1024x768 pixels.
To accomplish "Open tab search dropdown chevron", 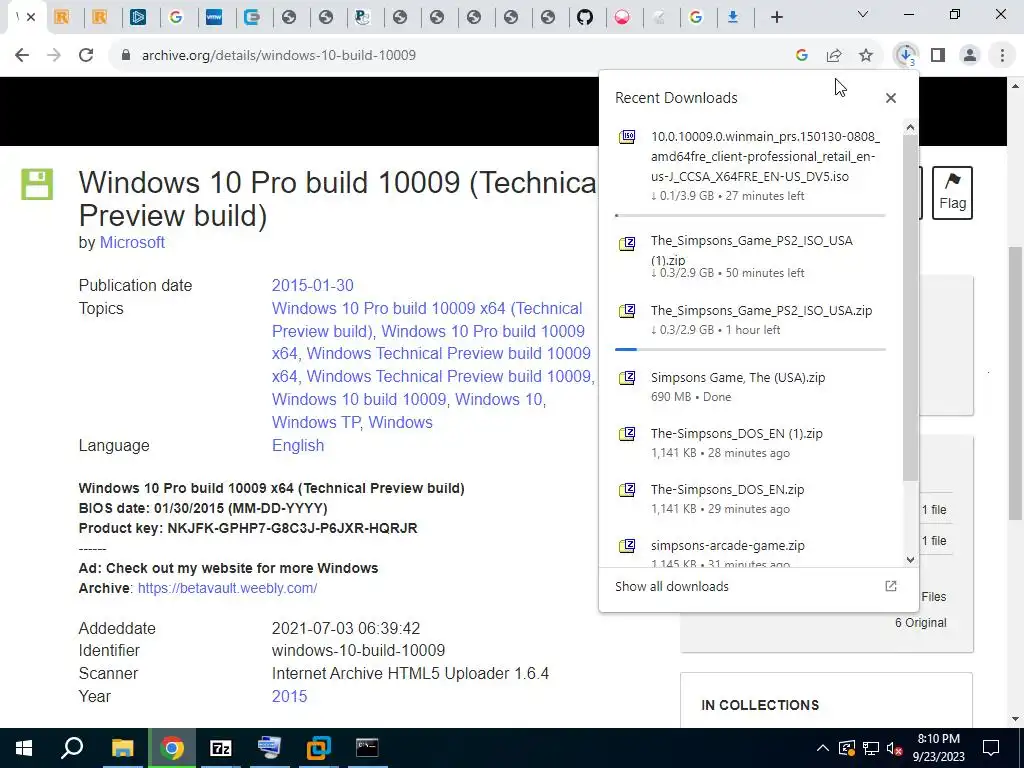I will coord(863,14).
